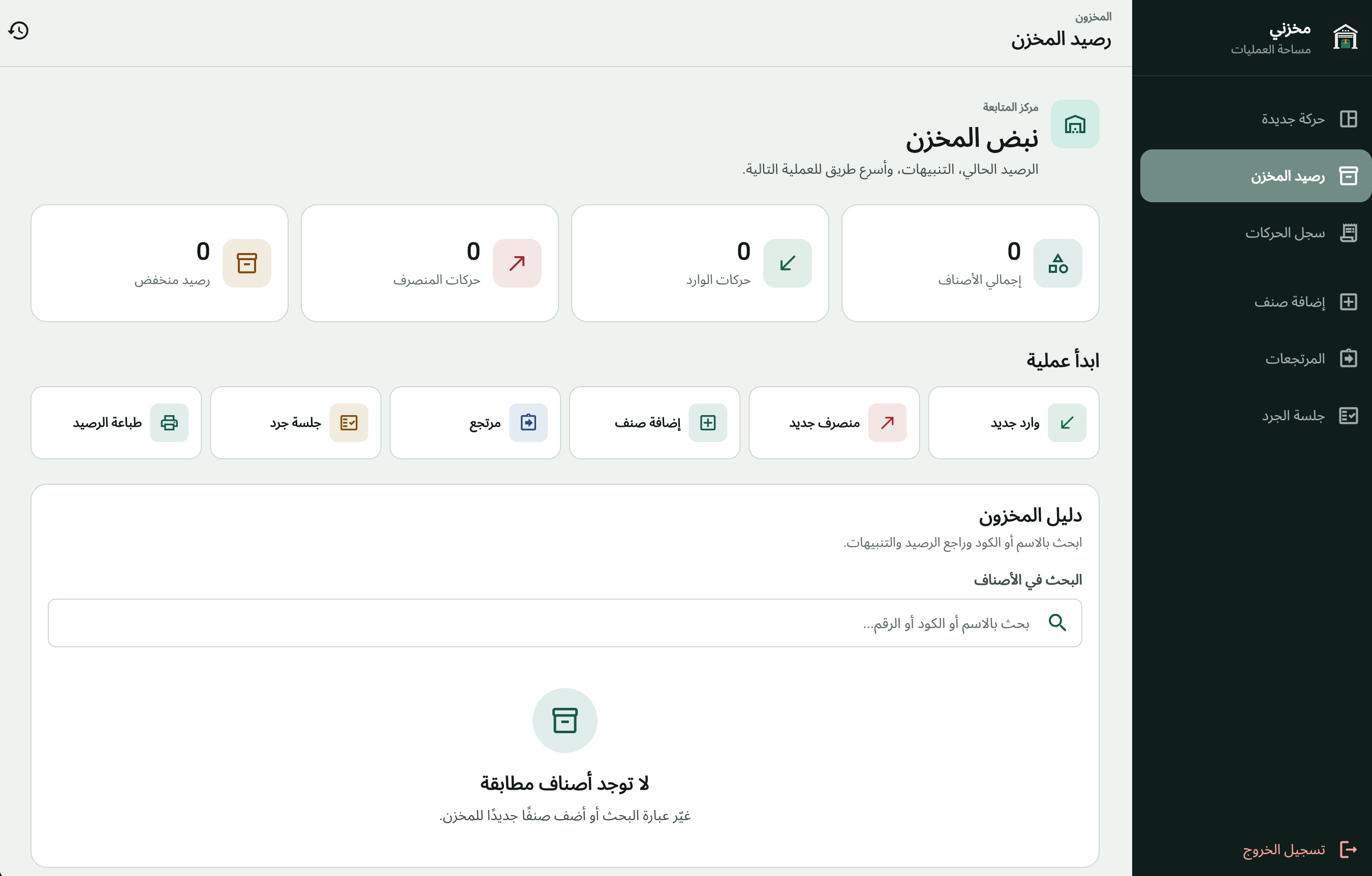
Task: Open the حركات الوارد stat card
Action: click(x=700, y=263)
